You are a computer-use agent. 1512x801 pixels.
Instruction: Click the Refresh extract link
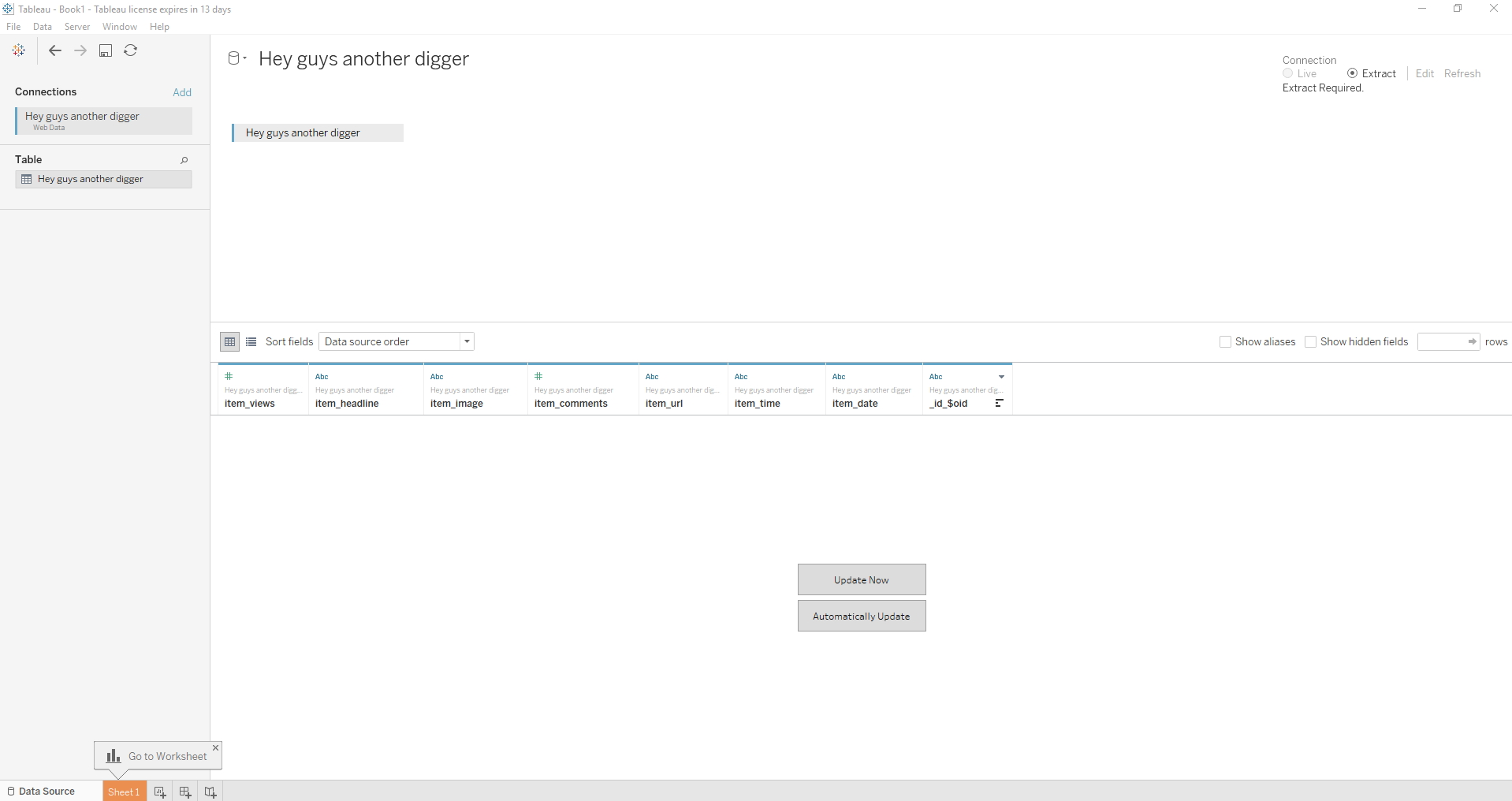(1462, 73)
